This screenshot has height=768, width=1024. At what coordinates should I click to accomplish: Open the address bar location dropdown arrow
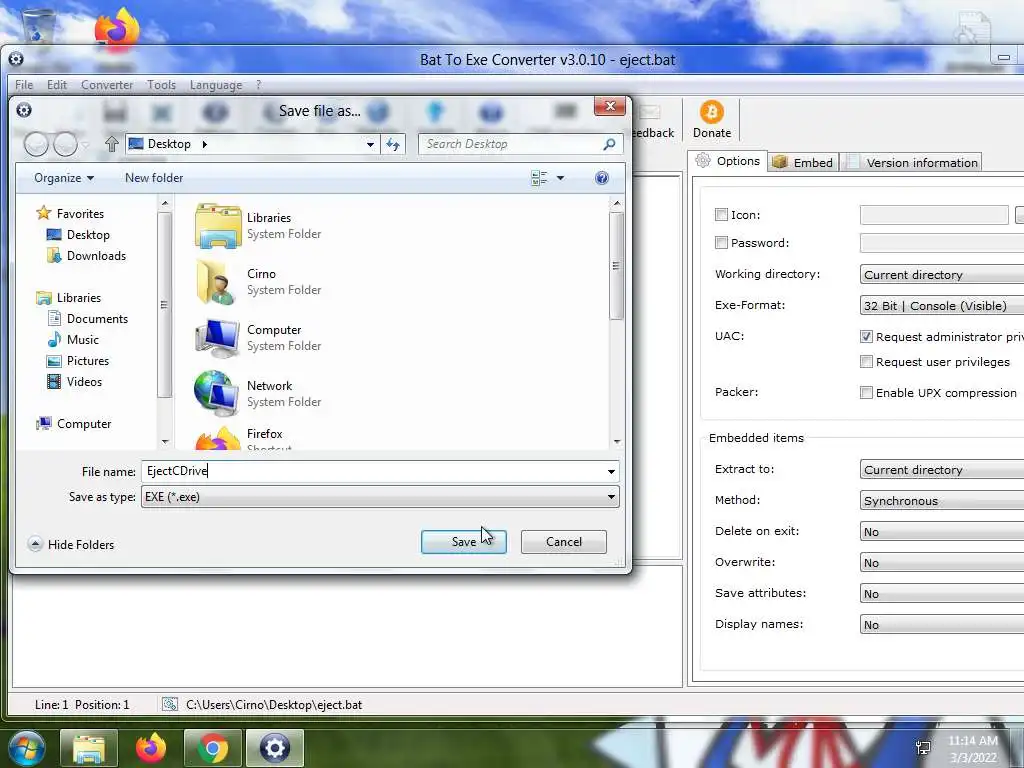pos(370,144)
